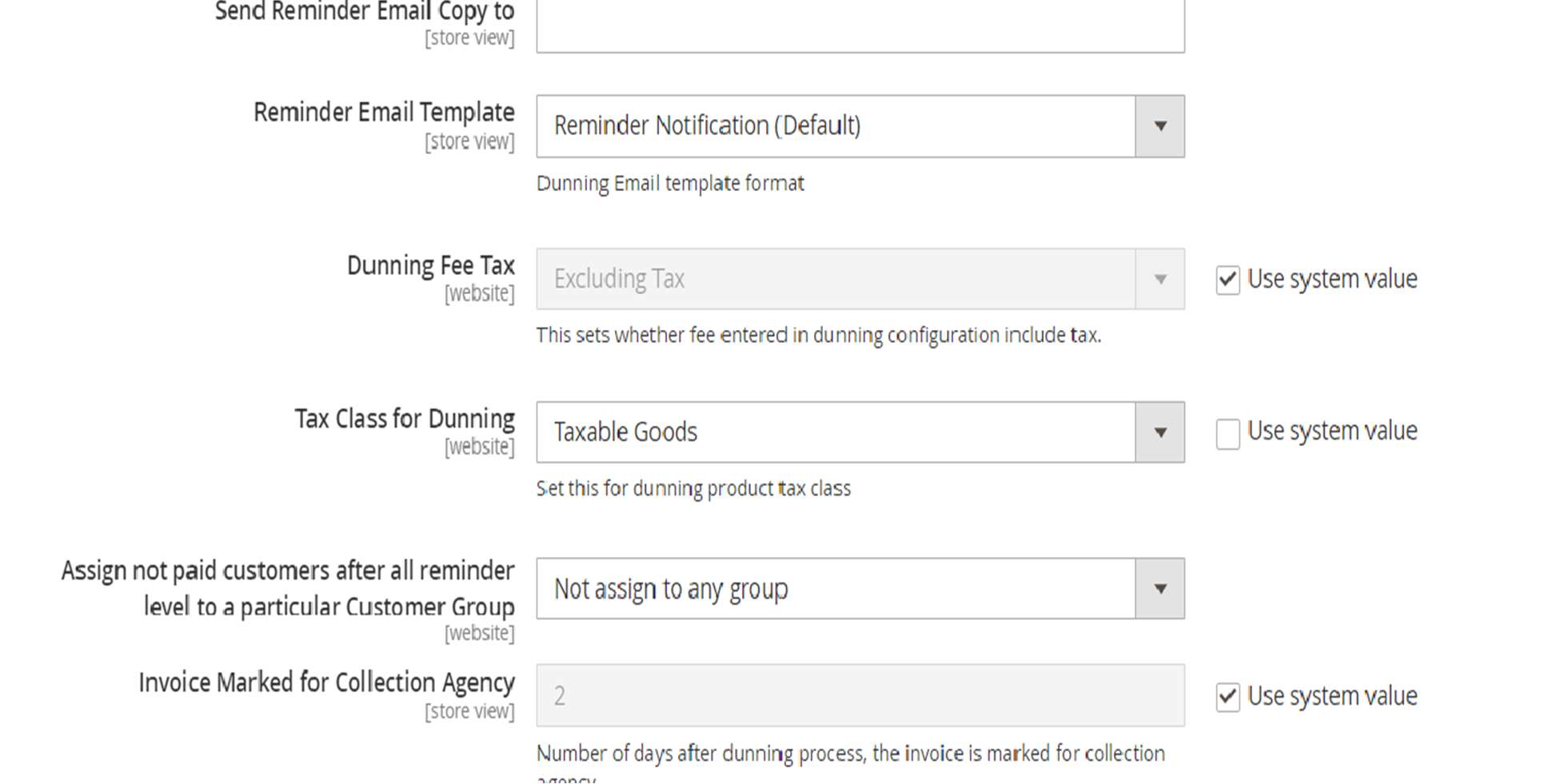Click the 'Dunning Fee Tax' field label
Viewport: 1561px width, 784px height.
430,265
